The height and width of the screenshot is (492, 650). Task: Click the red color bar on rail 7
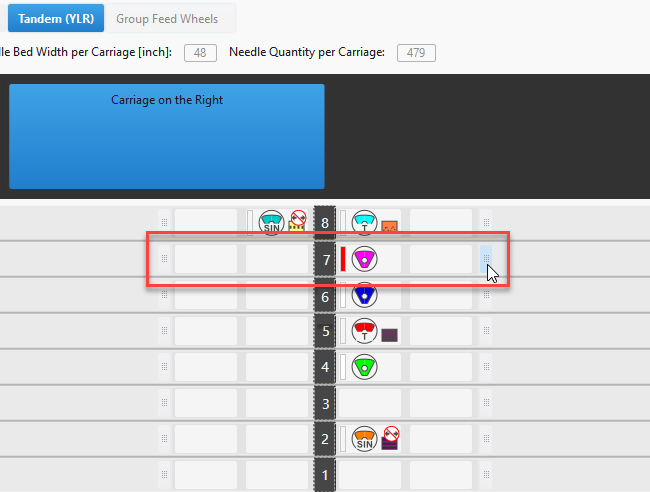coord(343,259)
